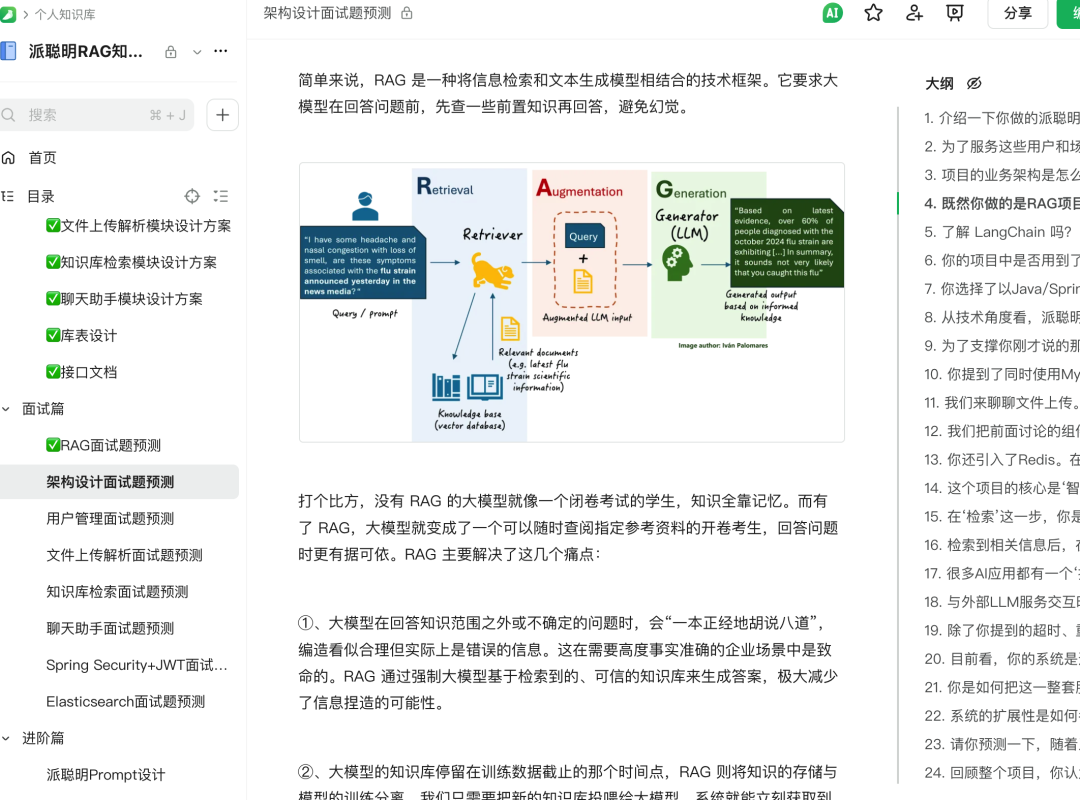
Task: Click the lock icon beside document title
Action: coord(407,13)
